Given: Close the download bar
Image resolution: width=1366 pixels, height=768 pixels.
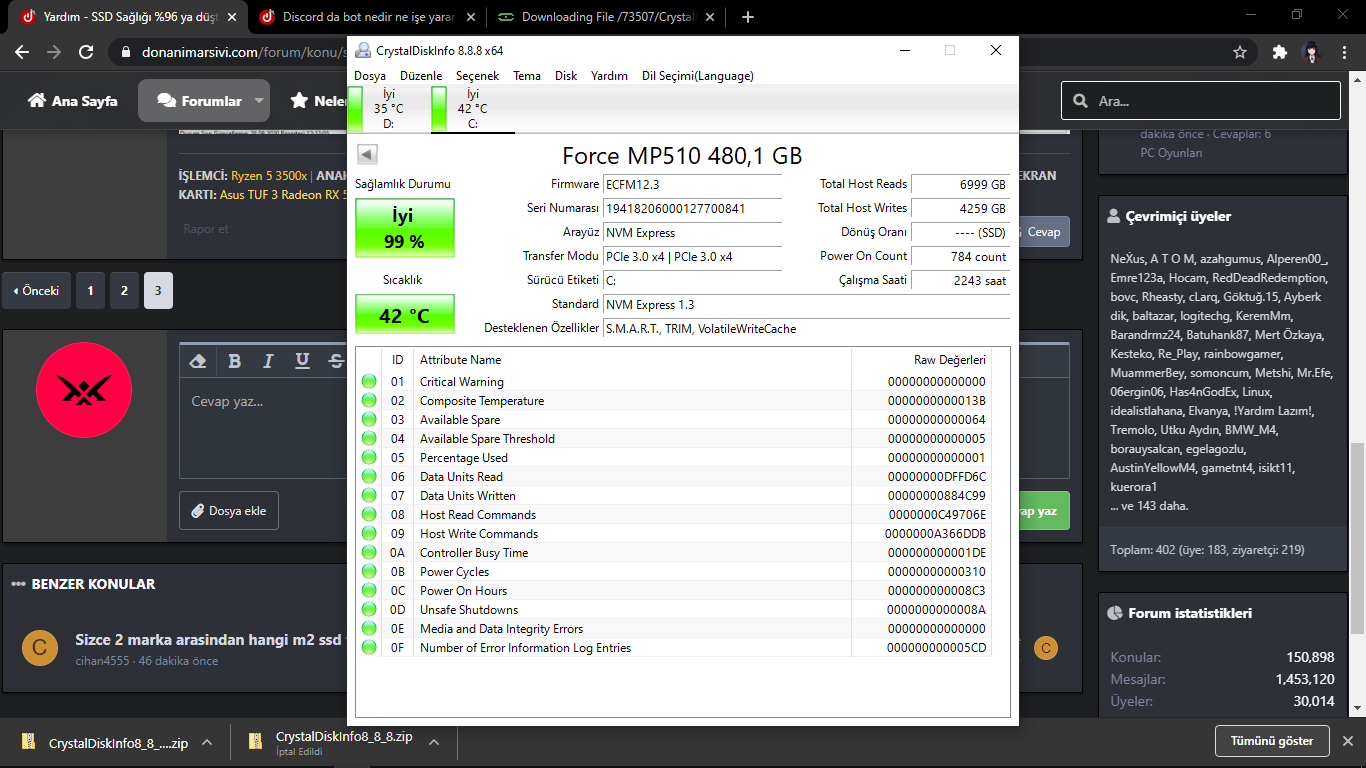Looking at the screenshot, I should [x=1348, y=741].
